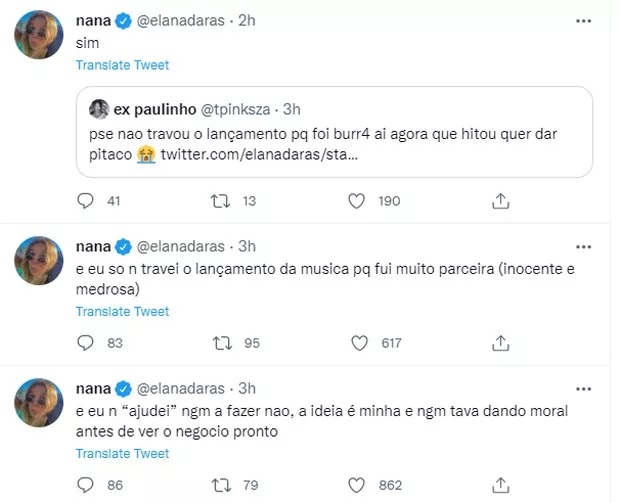
Task: Translate the 'inocente e medrosa' tweet
Action: point(123,310)
